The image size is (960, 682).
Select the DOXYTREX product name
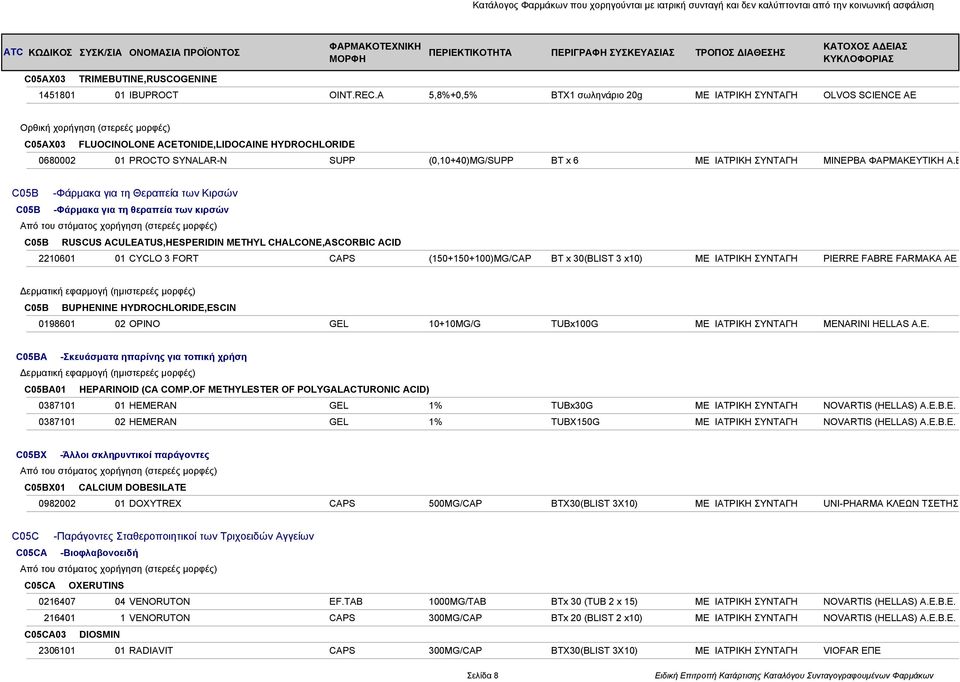(x=155, y=503)
